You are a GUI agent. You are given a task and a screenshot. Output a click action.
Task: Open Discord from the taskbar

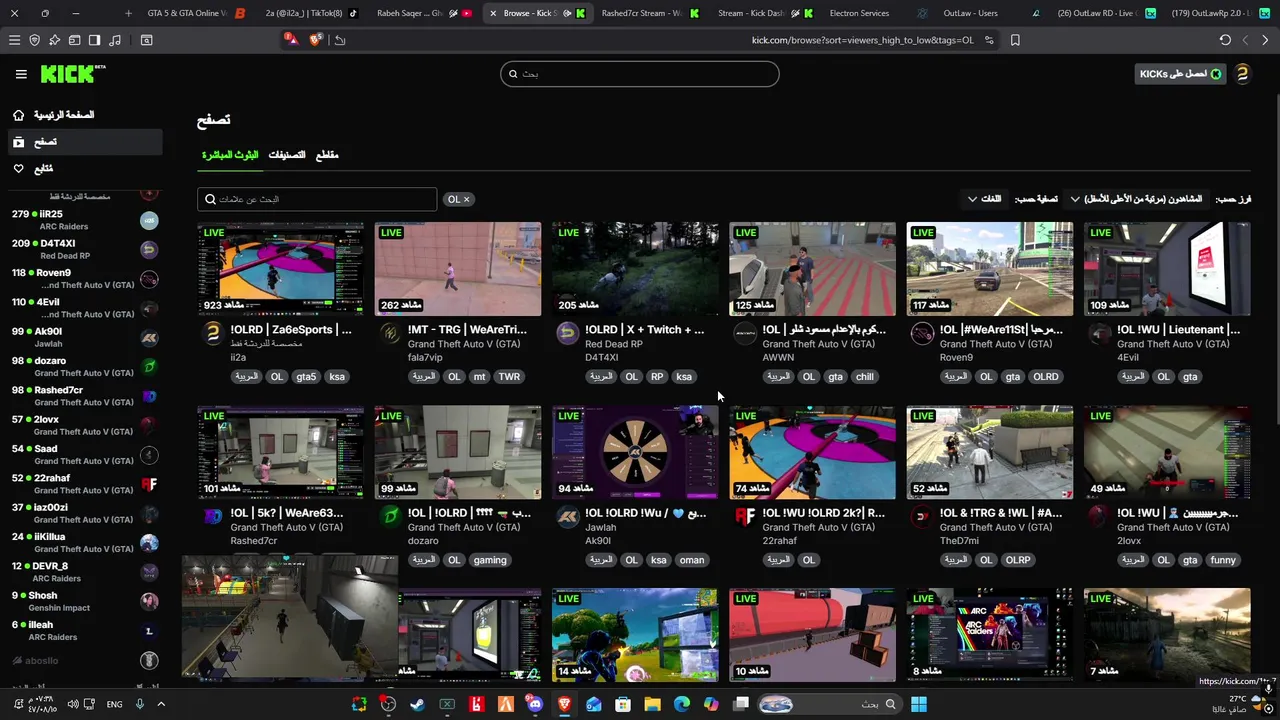(535, 704)
